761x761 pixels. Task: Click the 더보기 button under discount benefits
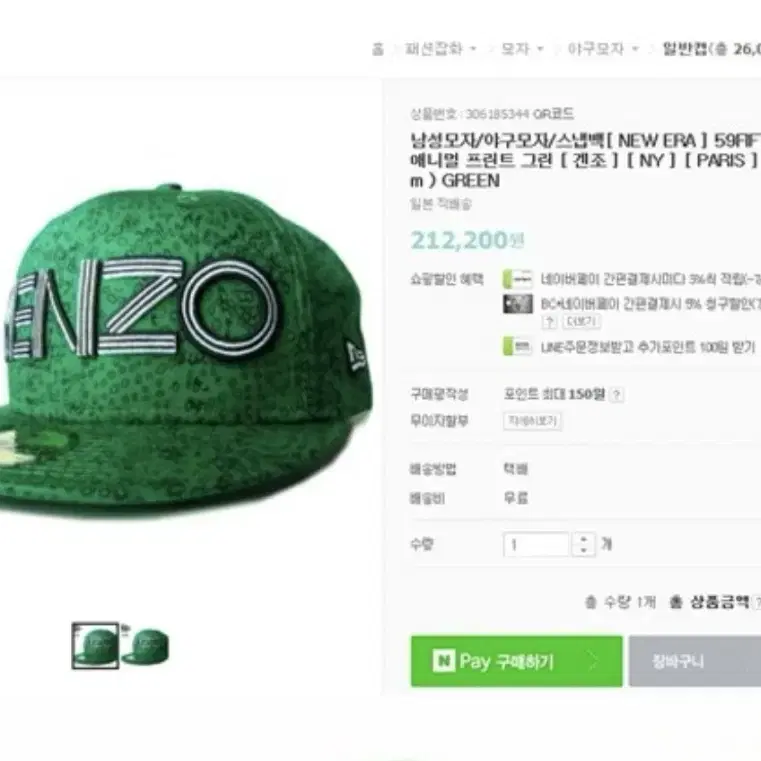click(x=581, y=321)
